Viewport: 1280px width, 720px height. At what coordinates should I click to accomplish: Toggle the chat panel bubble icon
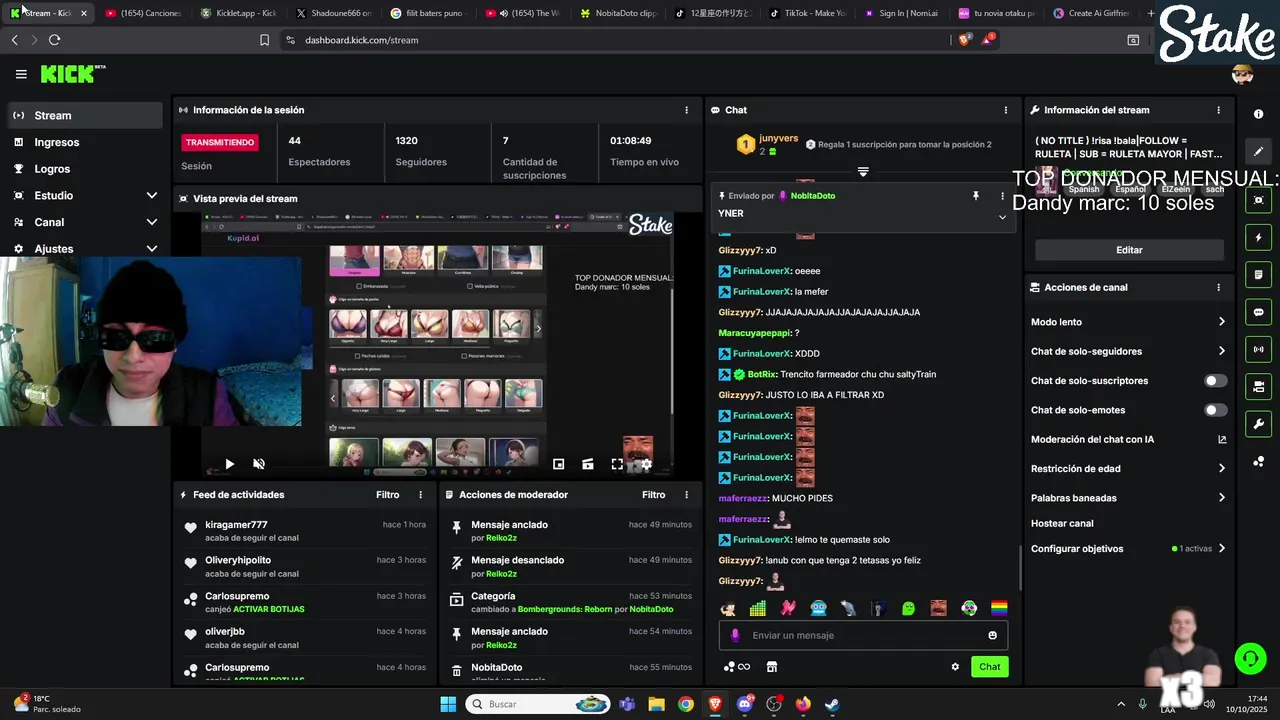pyautogui.click(x=1259, y=312)
